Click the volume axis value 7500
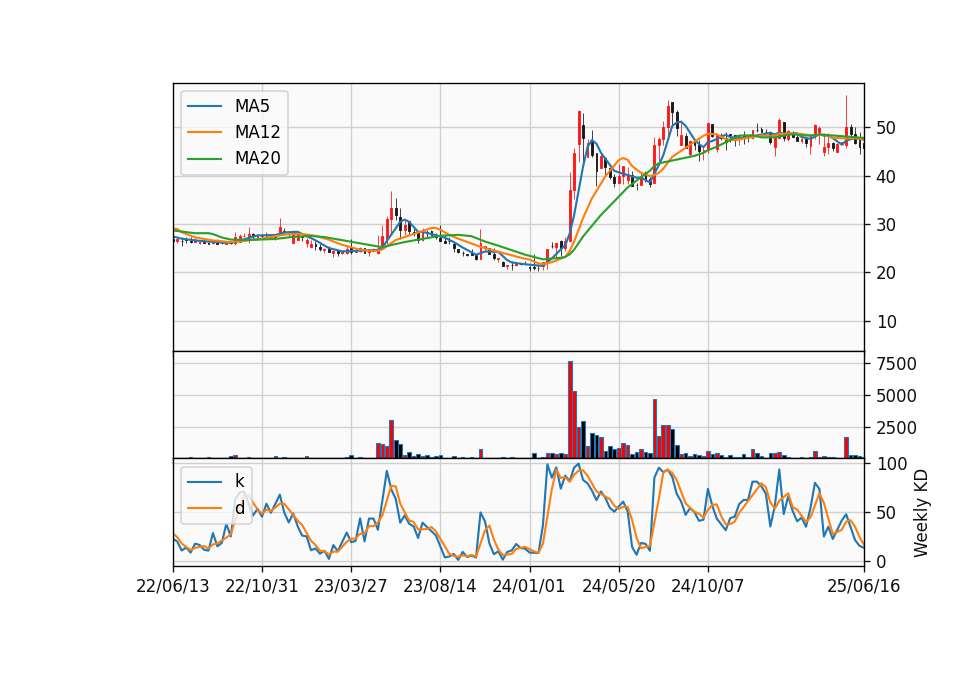The height and width of the screenshot is (690, 960). tap(897, 364)
